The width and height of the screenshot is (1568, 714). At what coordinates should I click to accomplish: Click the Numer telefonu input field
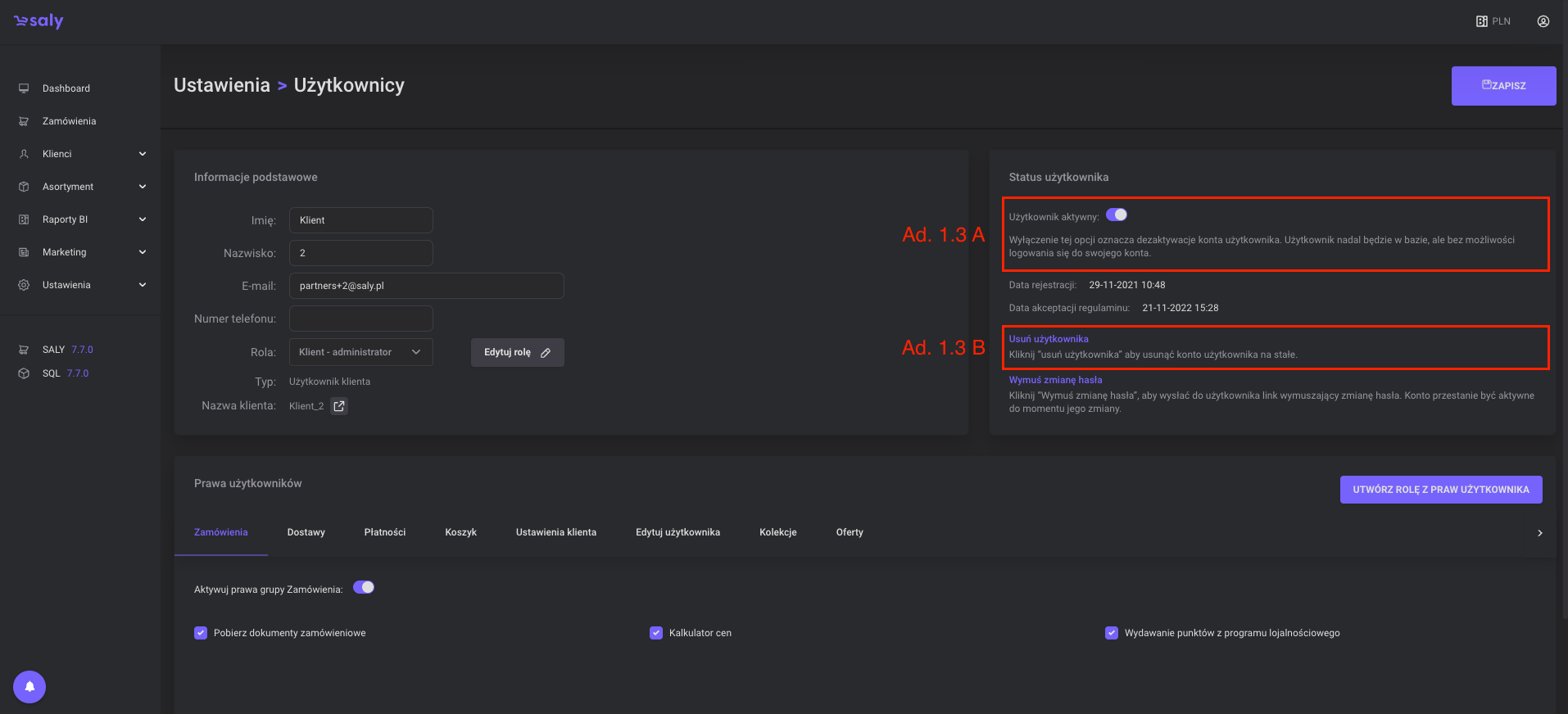pyautogui.click(x=360, y=319)
